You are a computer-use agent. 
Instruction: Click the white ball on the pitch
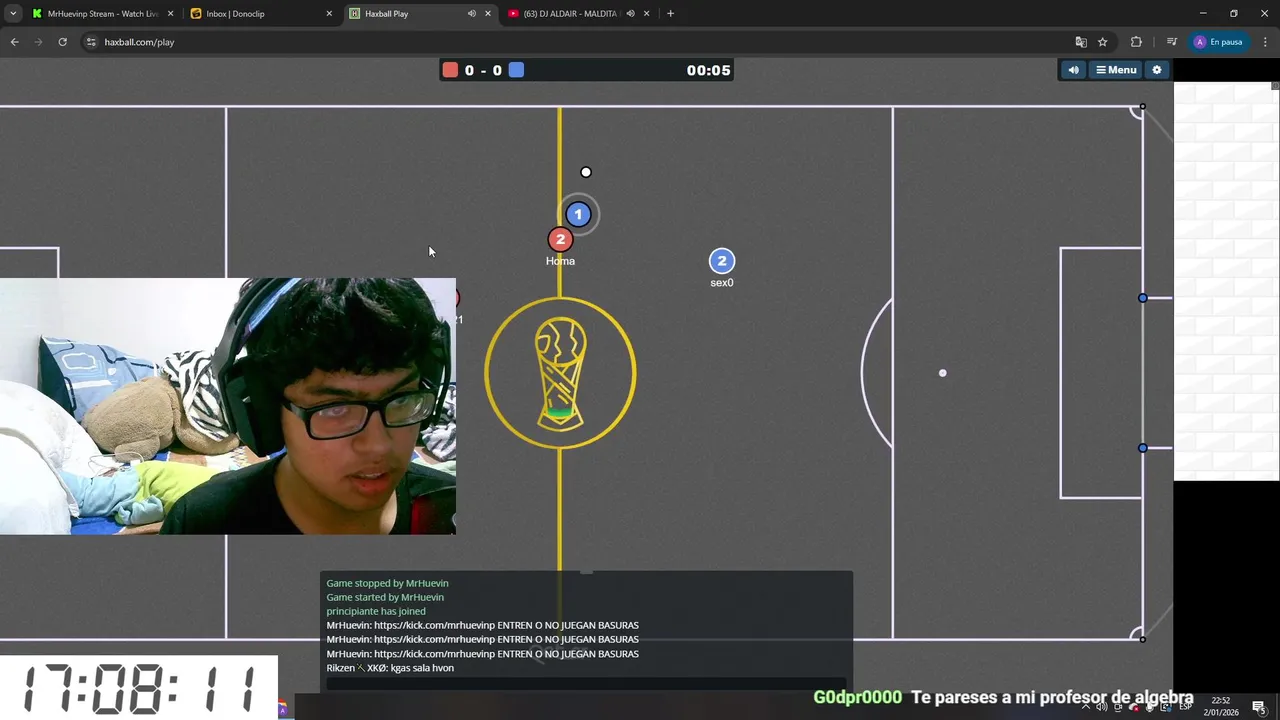[x=586, y=172]
